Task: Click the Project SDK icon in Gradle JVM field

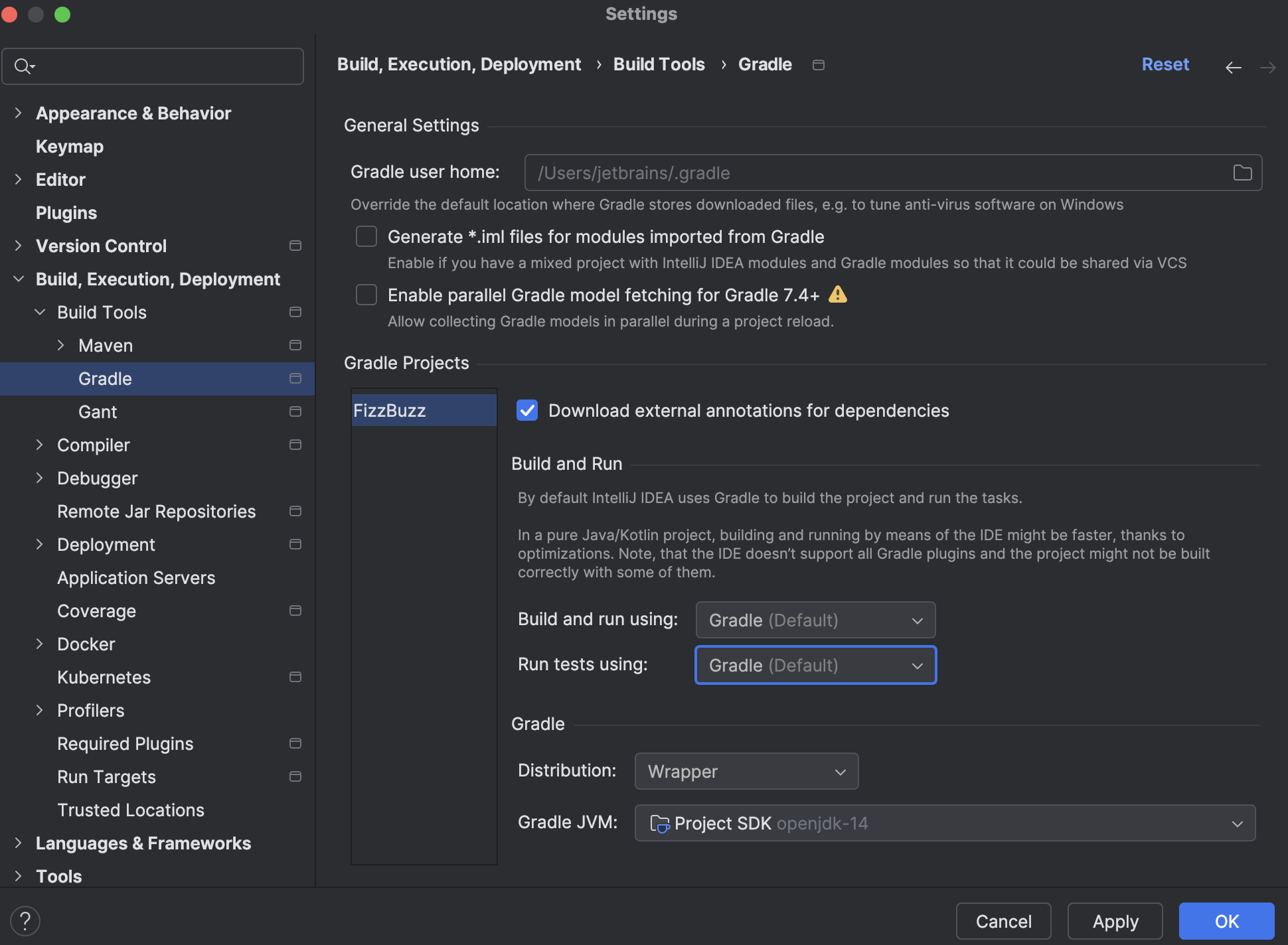Action: [x=659, y=823]
